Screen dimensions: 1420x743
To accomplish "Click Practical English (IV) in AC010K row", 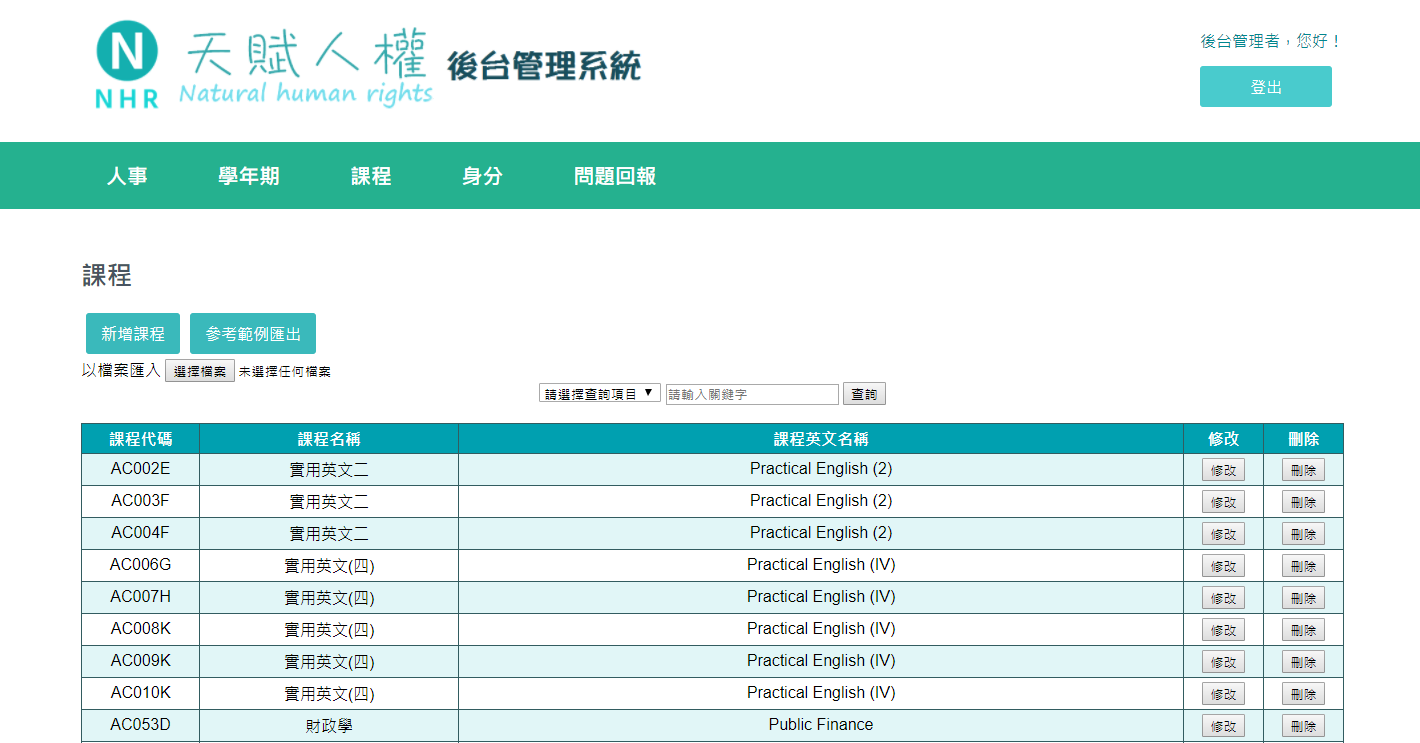I will [x=821, y=693].
